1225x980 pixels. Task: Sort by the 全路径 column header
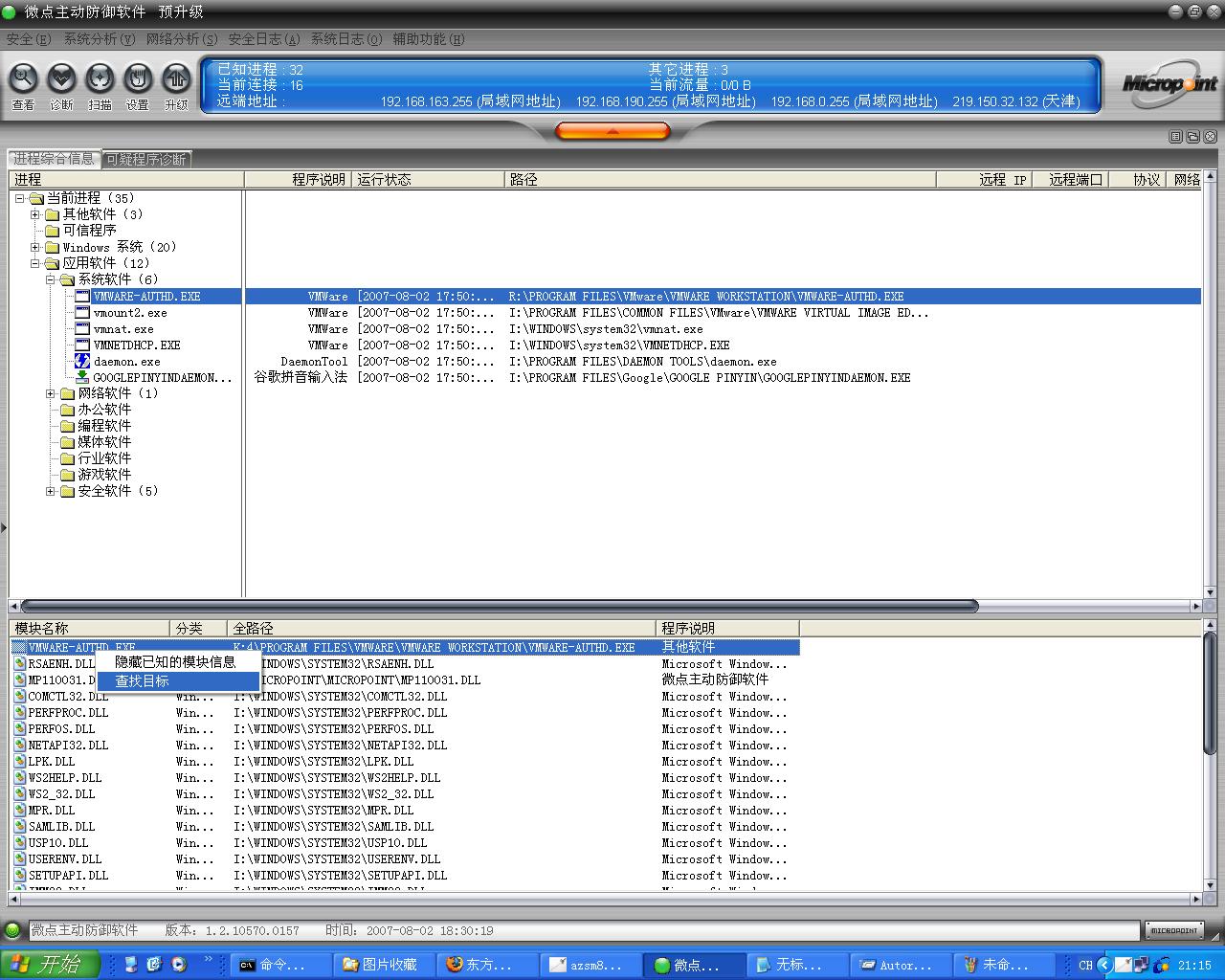pyautogui.click(x=442, y=628)
